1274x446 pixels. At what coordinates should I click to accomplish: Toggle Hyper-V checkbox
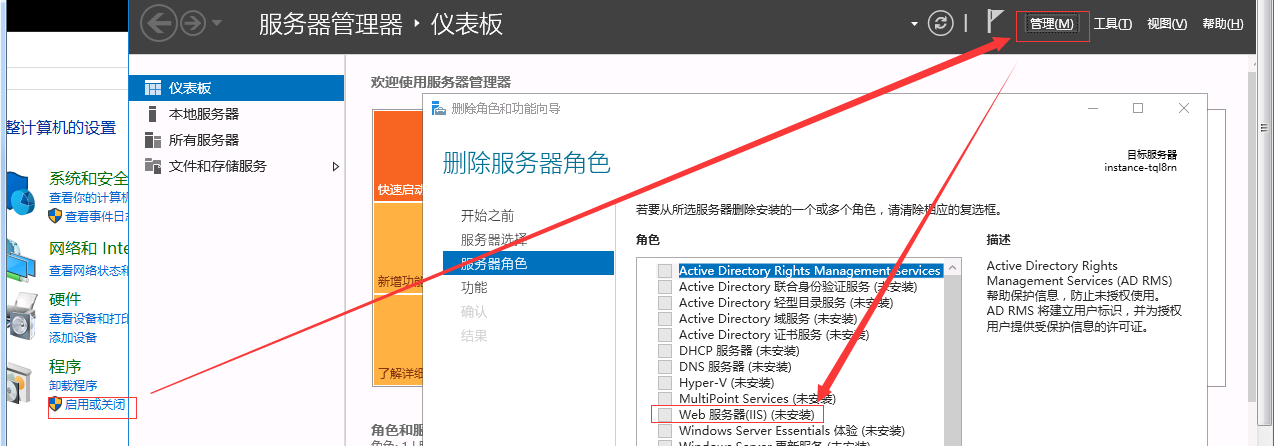coord(665,383)
